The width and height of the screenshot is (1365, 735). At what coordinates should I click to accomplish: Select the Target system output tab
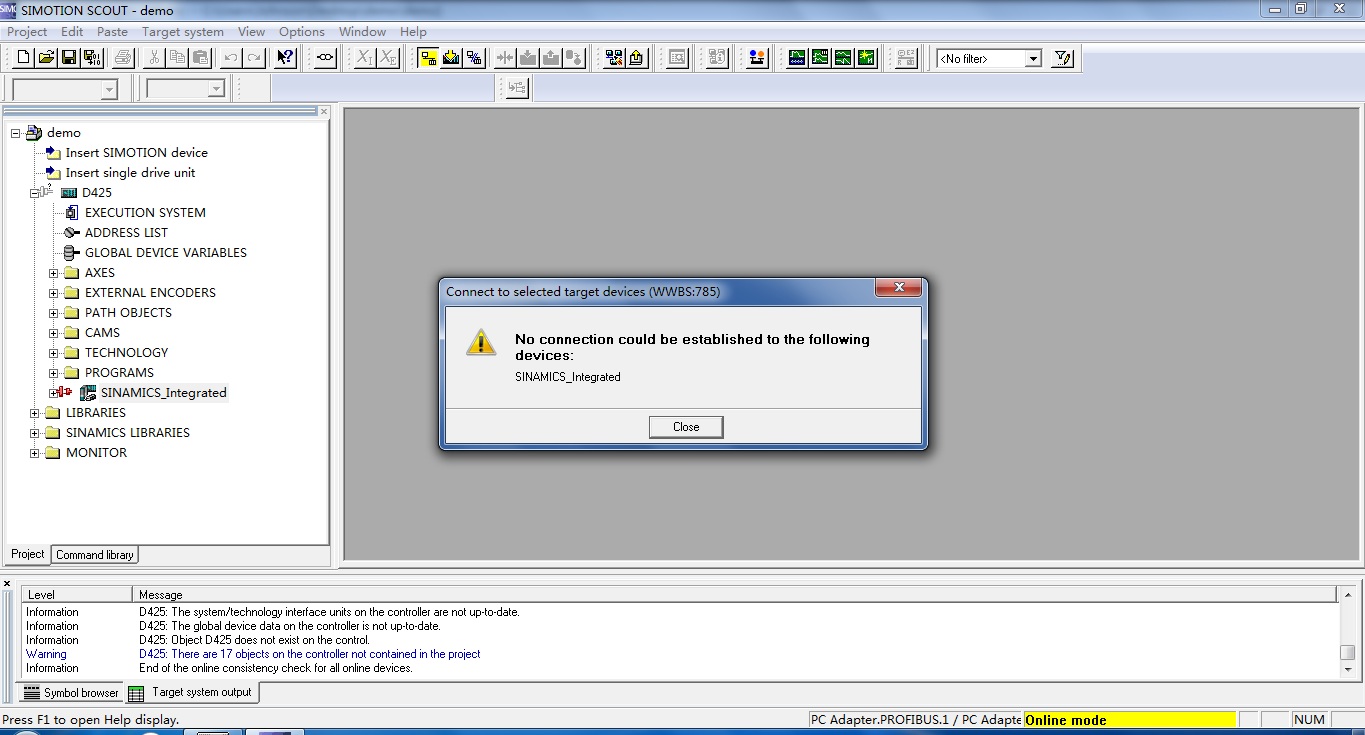[191, 692]
